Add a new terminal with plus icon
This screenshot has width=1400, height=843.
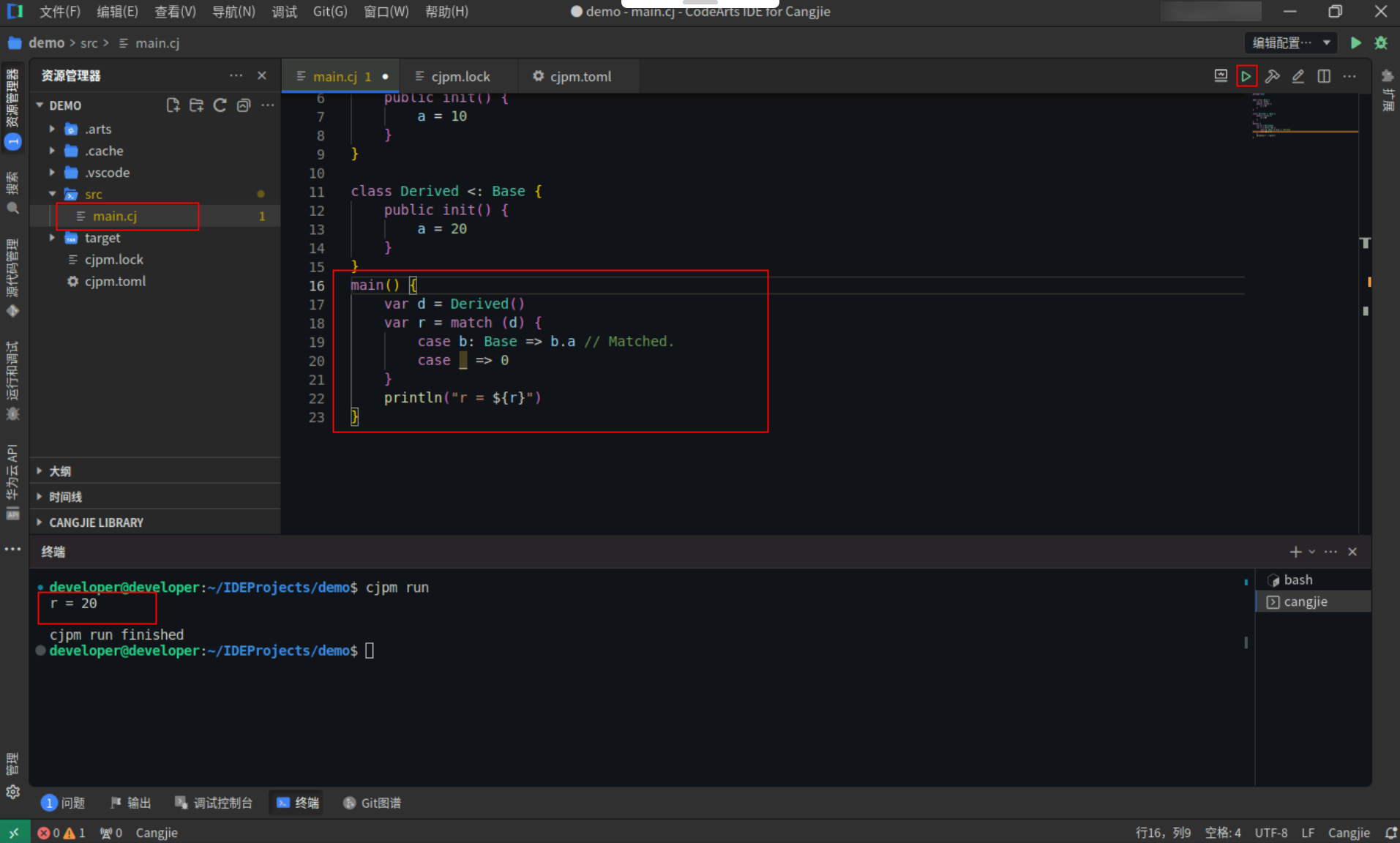(1295, 552)
